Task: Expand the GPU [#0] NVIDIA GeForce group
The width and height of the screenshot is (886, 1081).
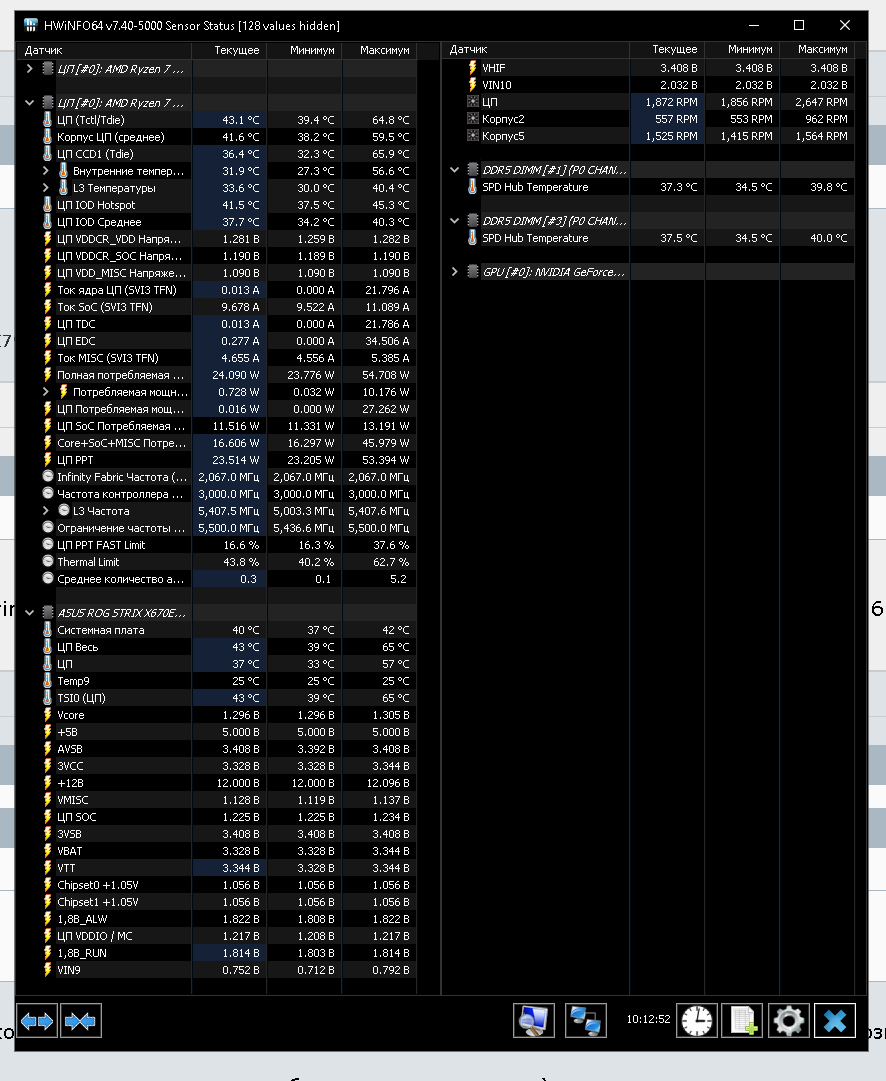Action: tap(454, 272)
